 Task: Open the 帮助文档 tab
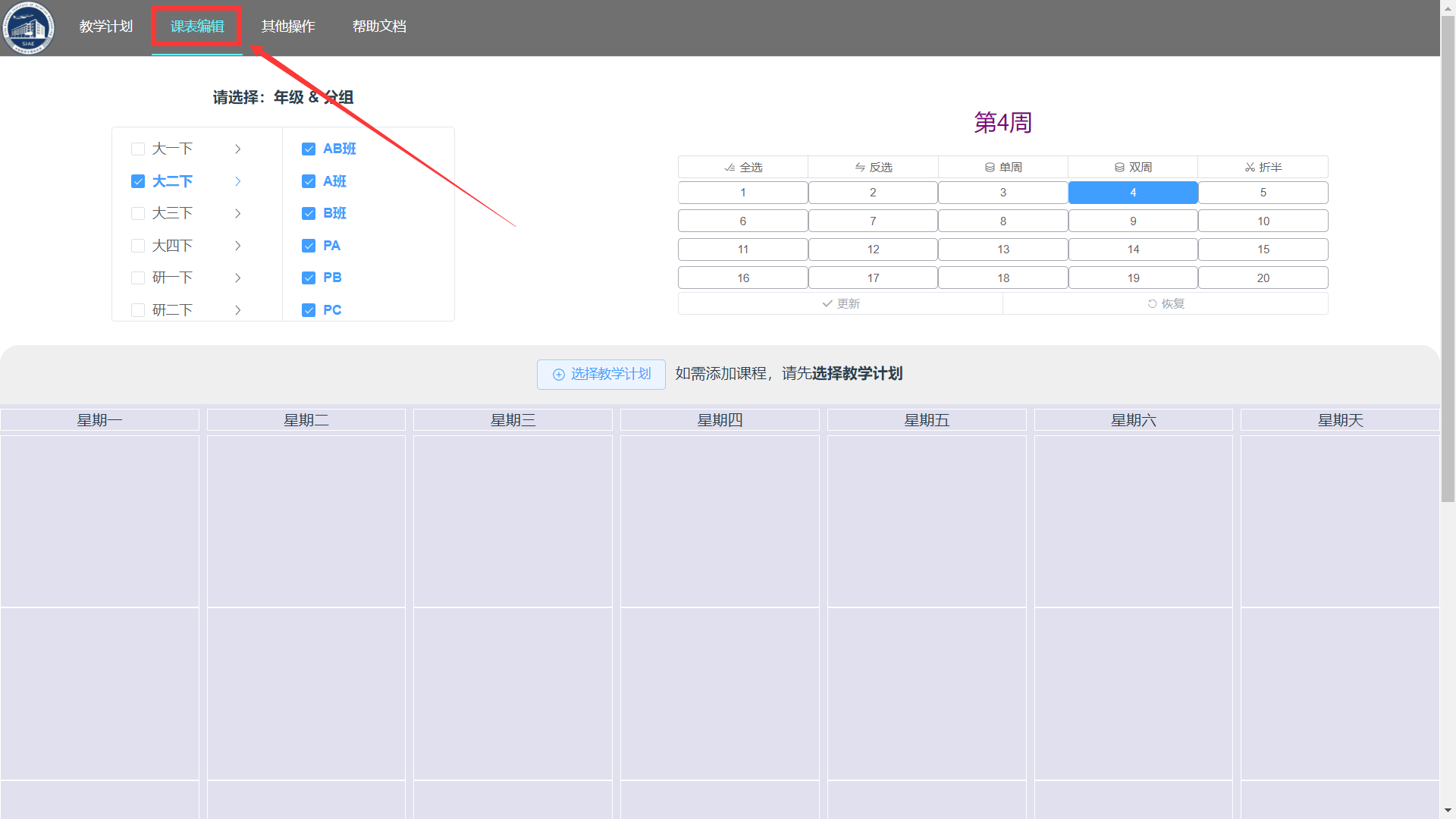[x=379, y=27]
